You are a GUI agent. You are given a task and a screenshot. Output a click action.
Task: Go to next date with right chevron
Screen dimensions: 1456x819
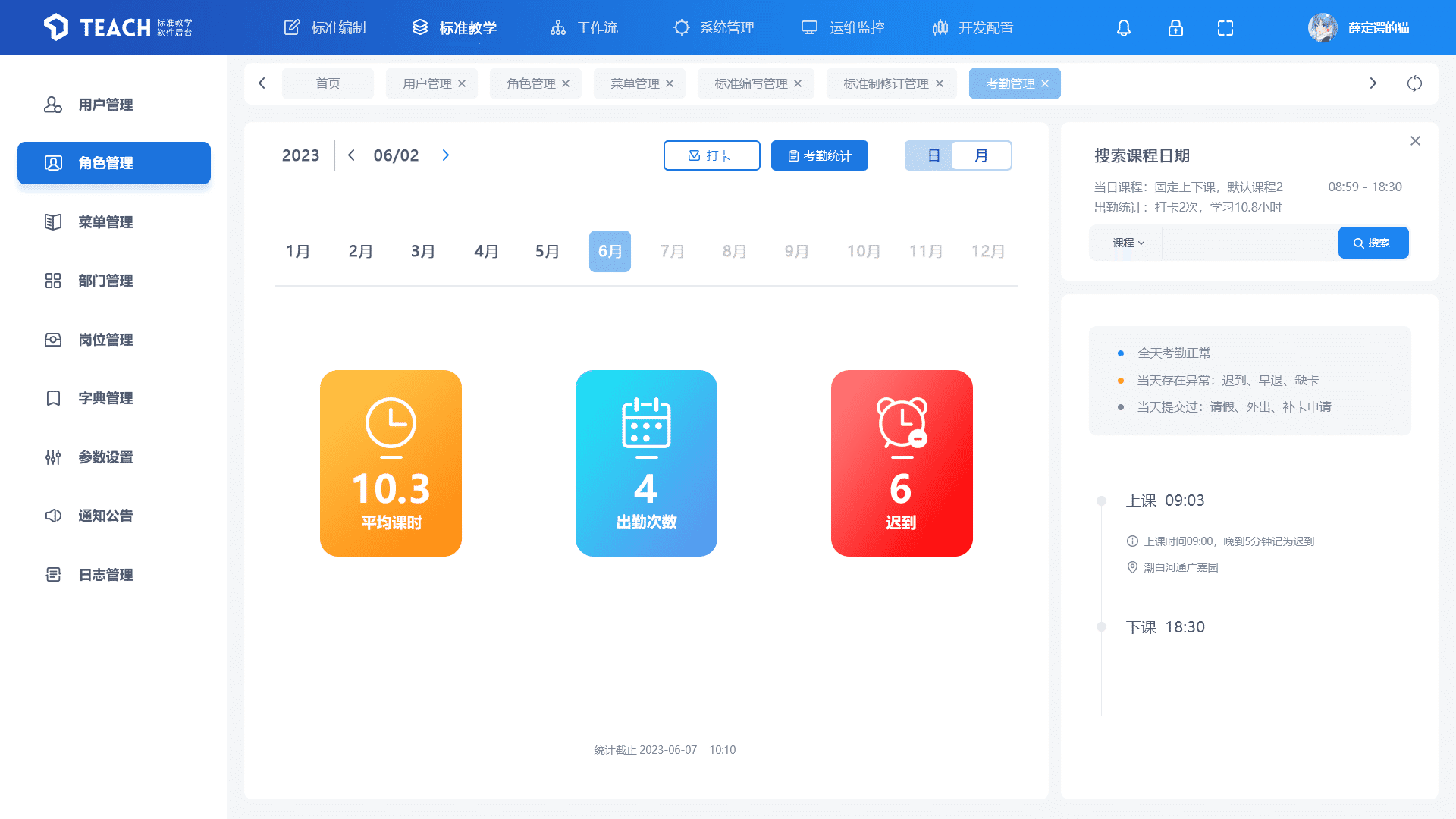[x=446, y=155]
